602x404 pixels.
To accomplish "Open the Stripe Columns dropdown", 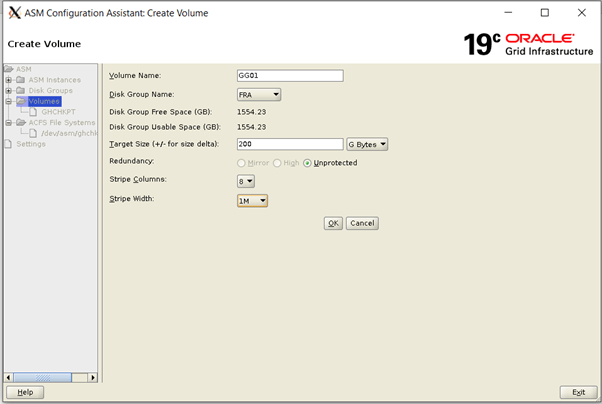I will [x=246, y=181].
